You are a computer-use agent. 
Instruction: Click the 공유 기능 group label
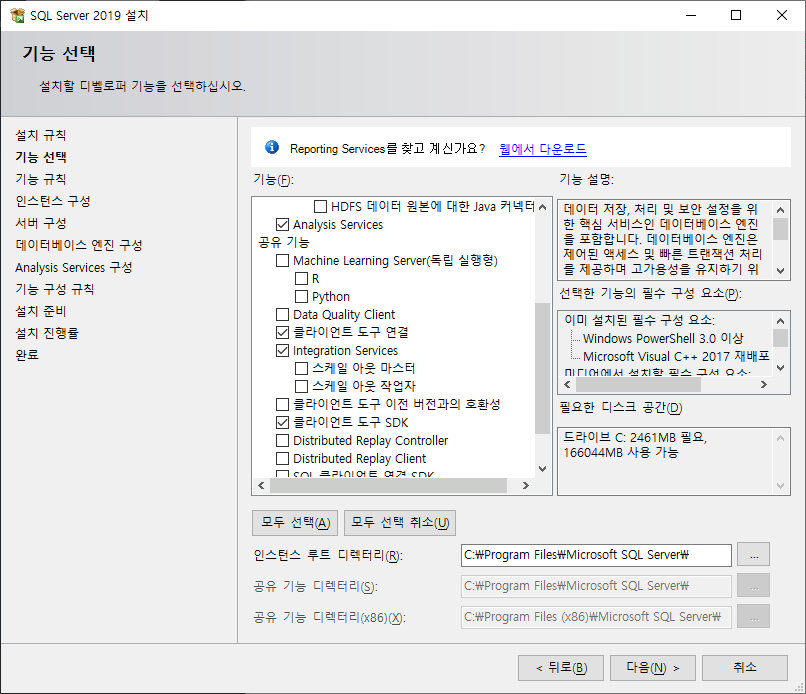click(x=284, y=242)
